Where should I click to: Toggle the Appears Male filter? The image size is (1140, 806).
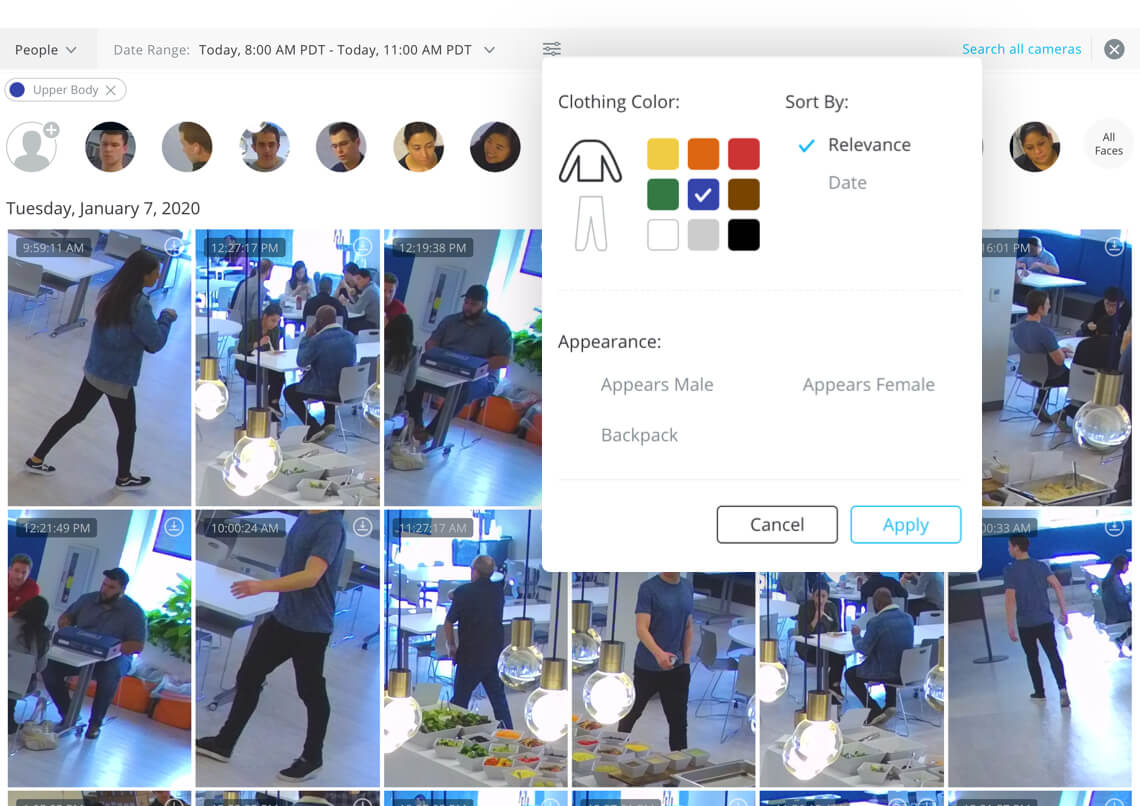[x=657, y=385]
